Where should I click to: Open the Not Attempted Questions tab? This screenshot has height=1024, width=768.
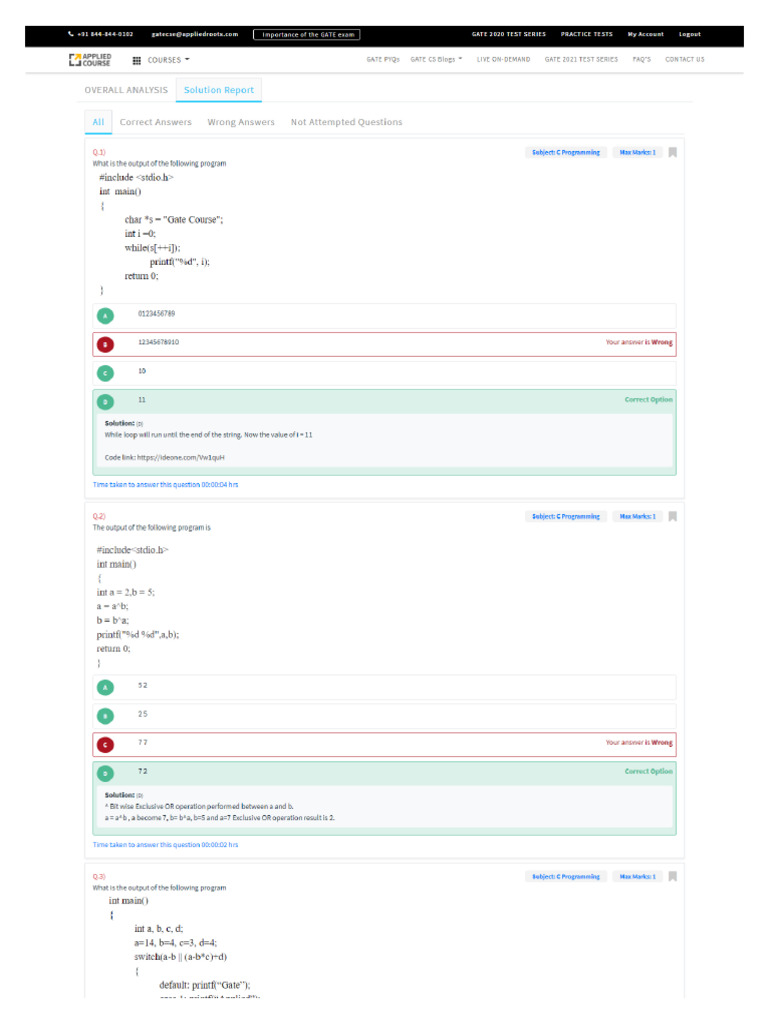tap(347, 122)
